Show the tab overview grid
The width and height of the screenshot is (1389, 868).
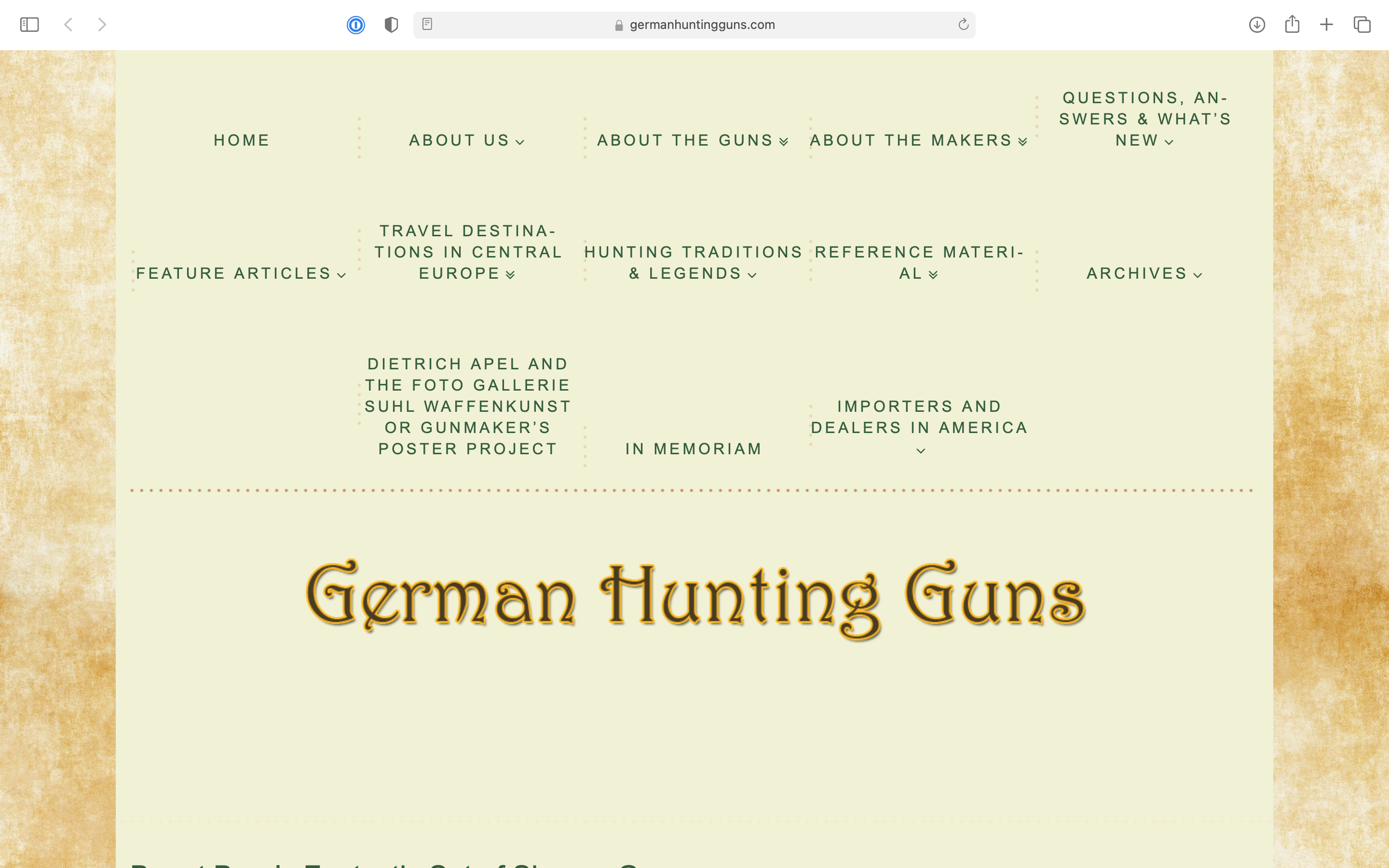point(1362,25)
